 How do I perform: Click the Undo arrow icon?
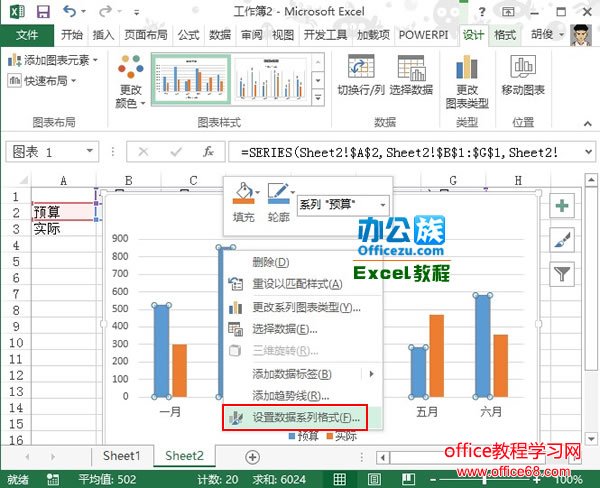point(70,11)
